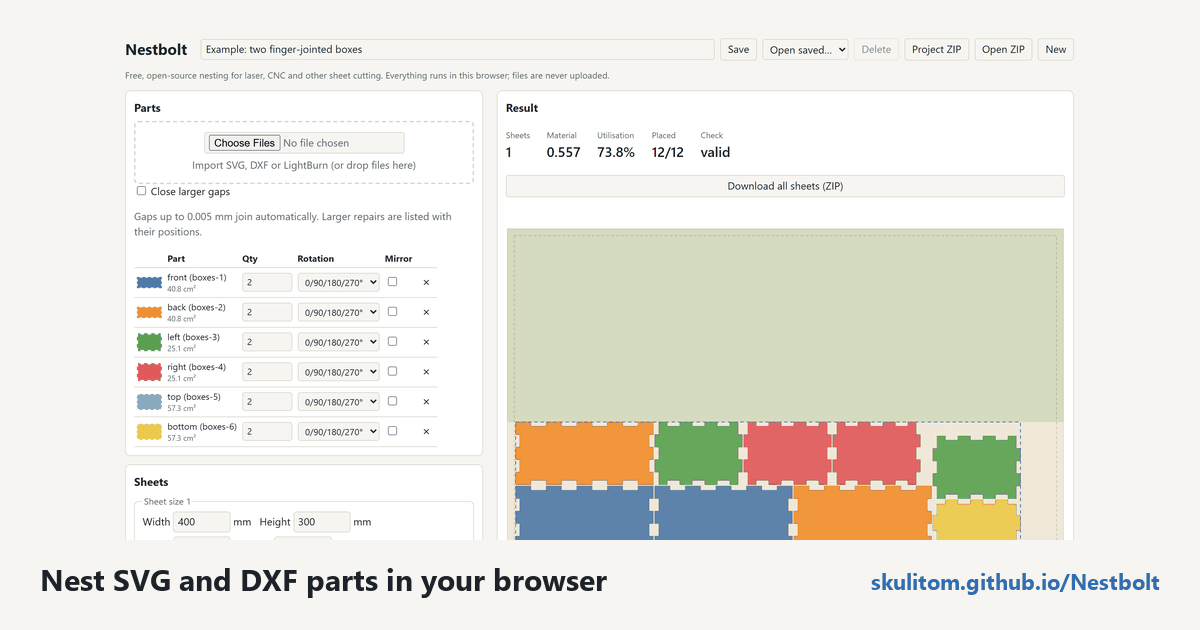This screenshot has height=630, width=1200.
Task: Click the 'skulitom.github.io/Nestbolt' link text
Action: [x=1015, y=583]
